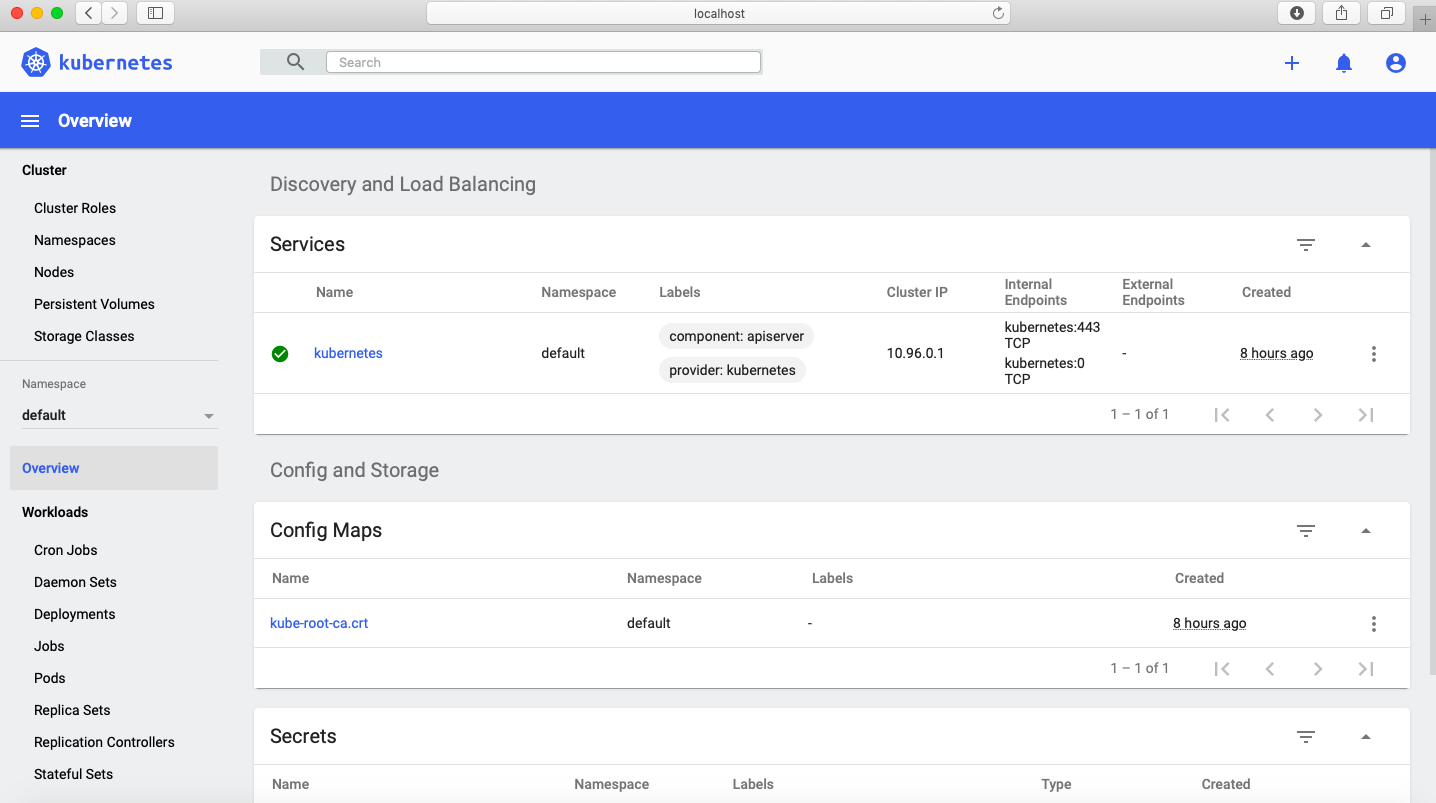
Task: Open Jobs in sidebar
Action: [49, 646]
